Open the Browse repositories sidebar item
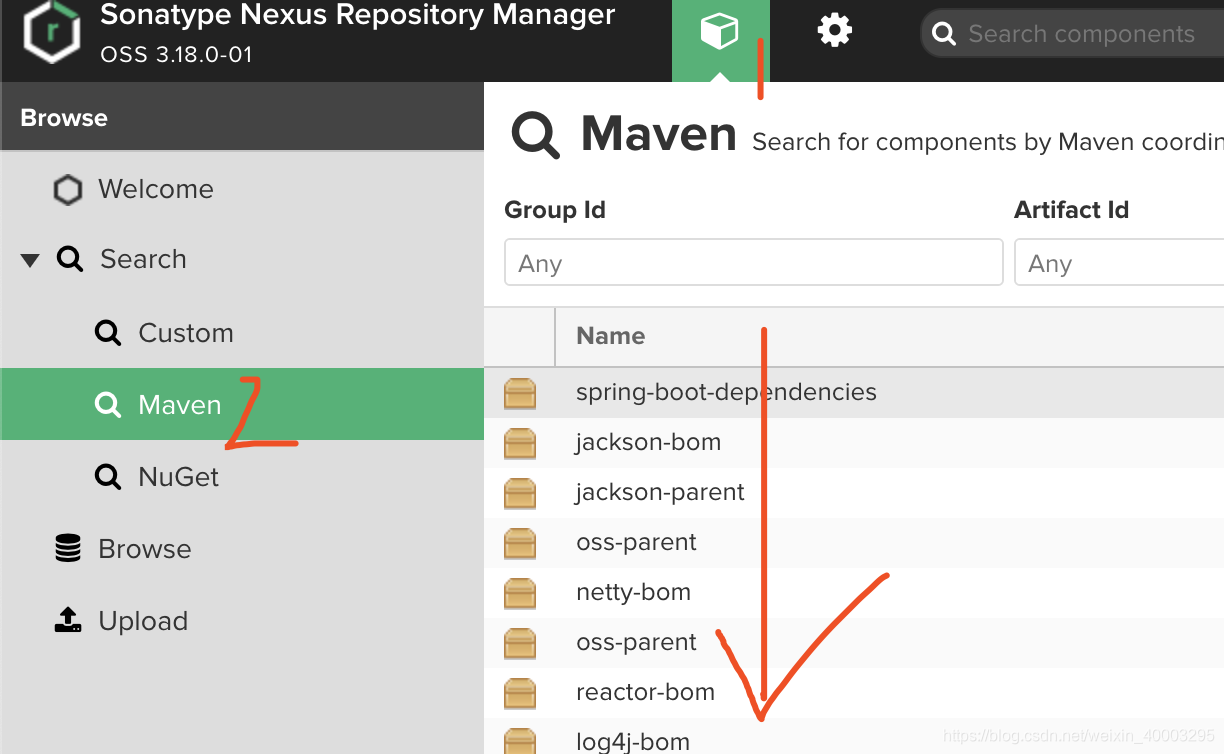Viewport: 1224px width, 754px height. pyautogui.click(x=144, y=549)
